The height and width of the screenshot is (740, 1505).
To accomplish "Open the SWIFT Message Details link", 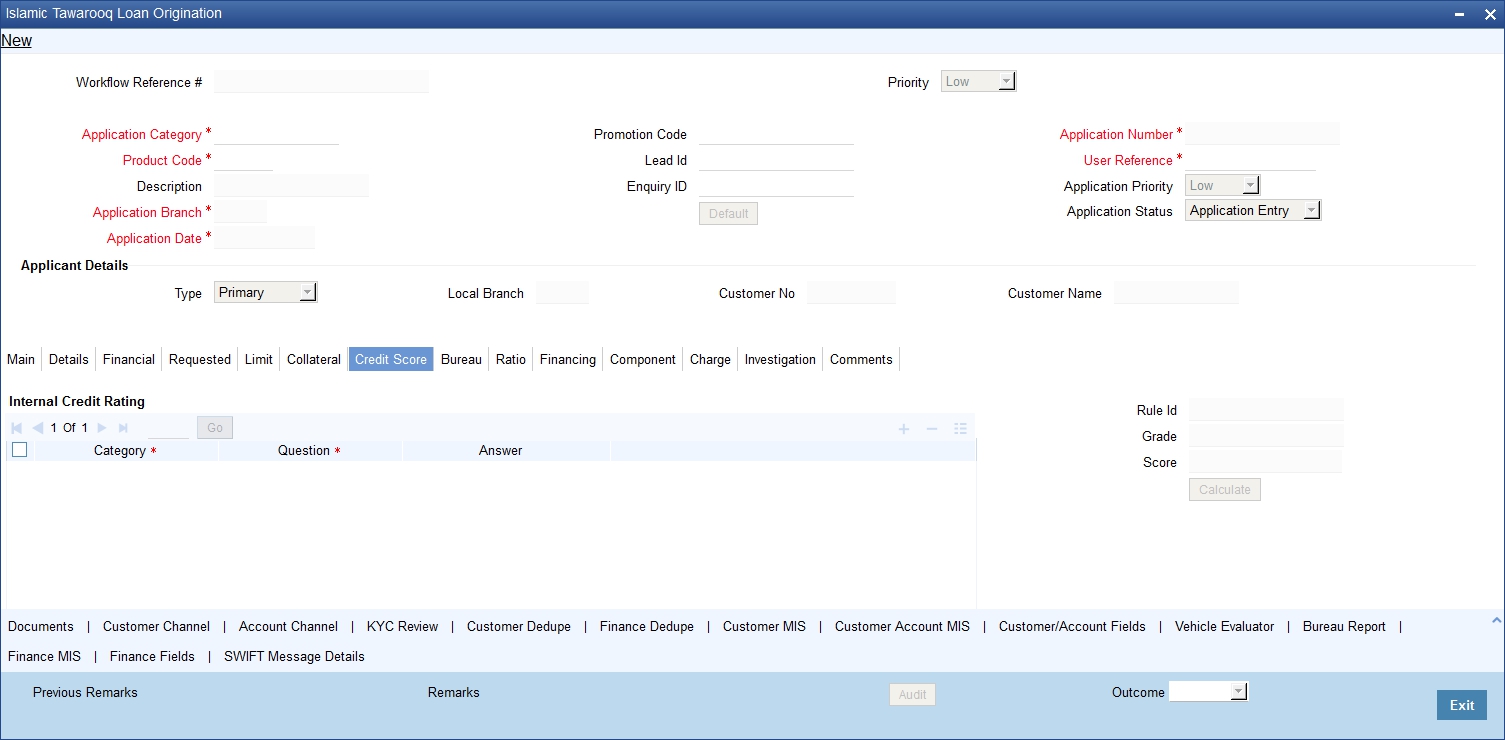I will point(294,656).
